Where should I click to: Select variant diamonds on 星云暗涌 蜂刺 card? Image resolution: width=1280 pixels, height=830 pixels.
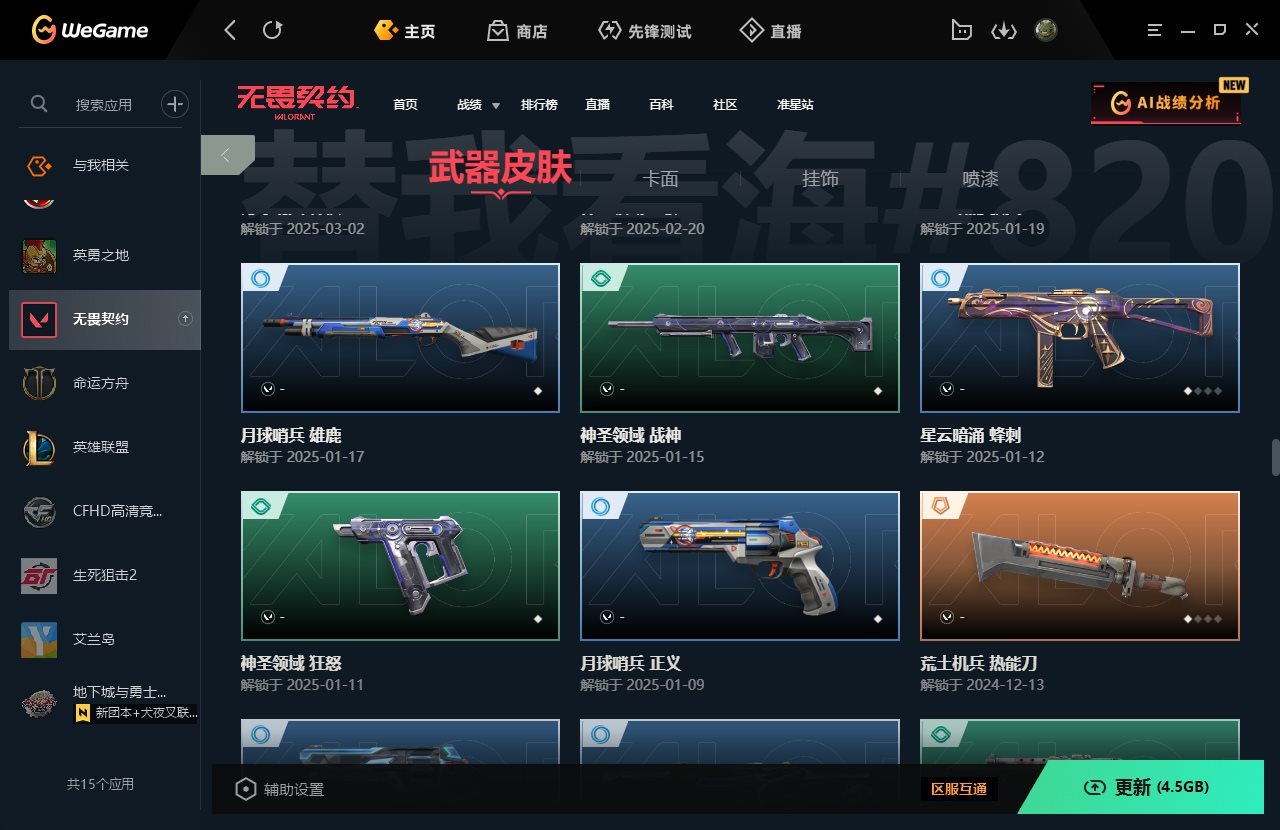click(x=1203, y=391)
